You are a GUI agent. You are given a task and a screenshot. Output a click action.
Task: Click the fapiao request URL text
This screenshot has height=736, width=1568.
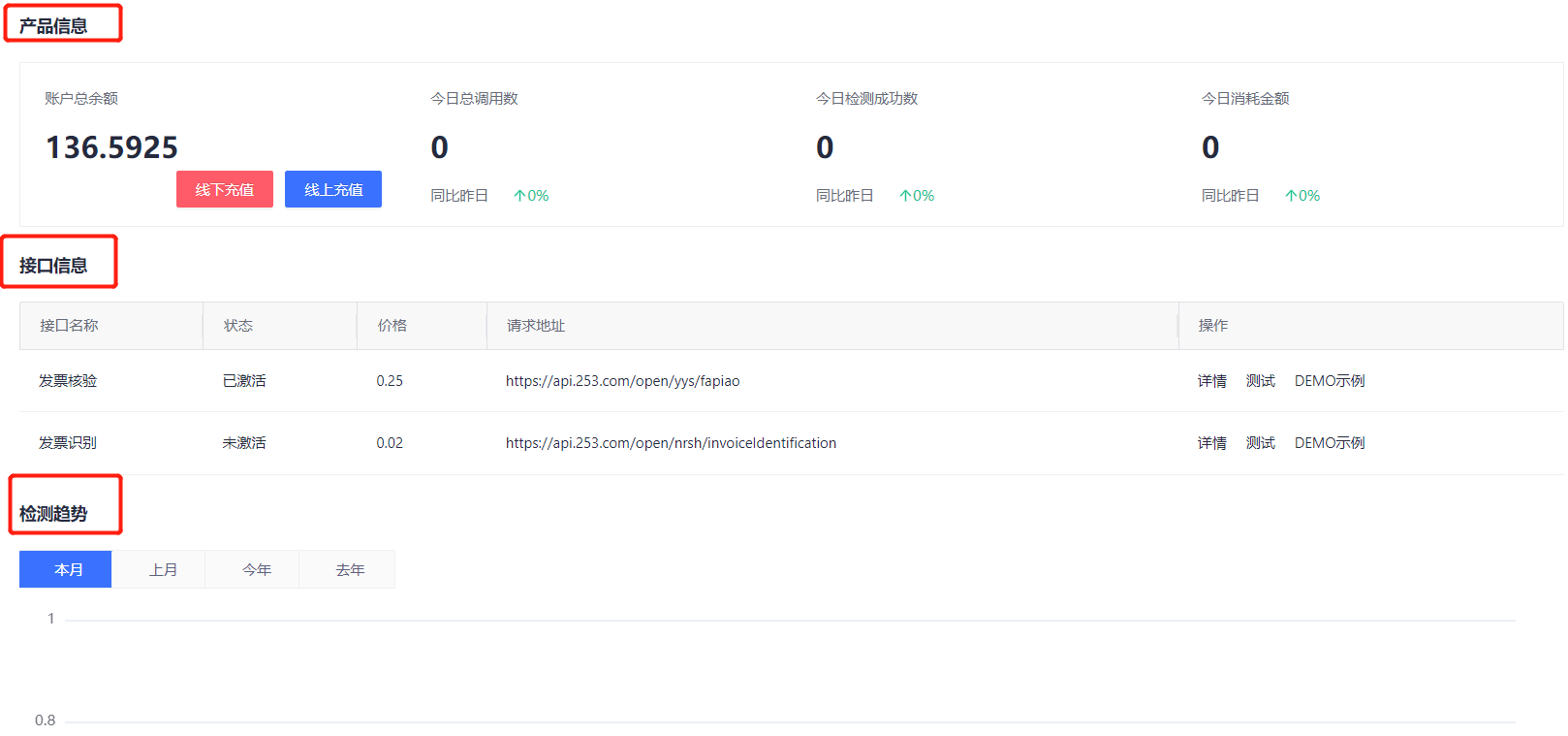[622, 381]
